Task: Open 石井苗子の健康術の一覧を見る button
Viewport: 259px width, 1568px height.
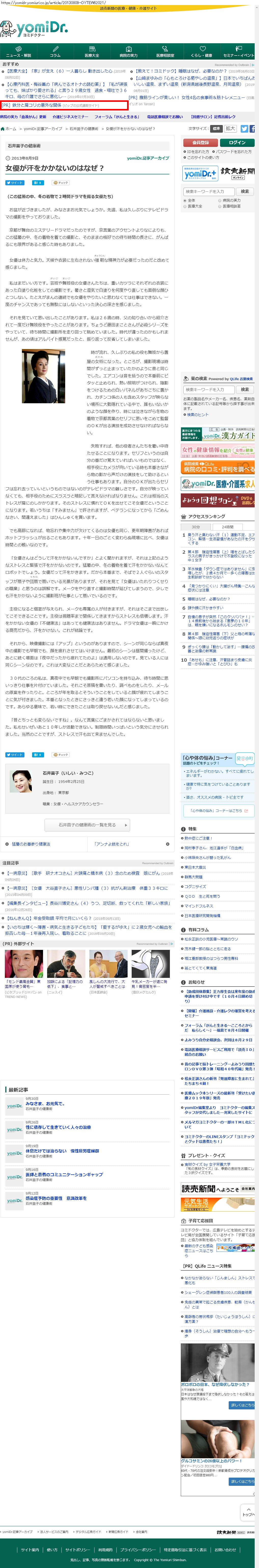Action: point(87,825)
